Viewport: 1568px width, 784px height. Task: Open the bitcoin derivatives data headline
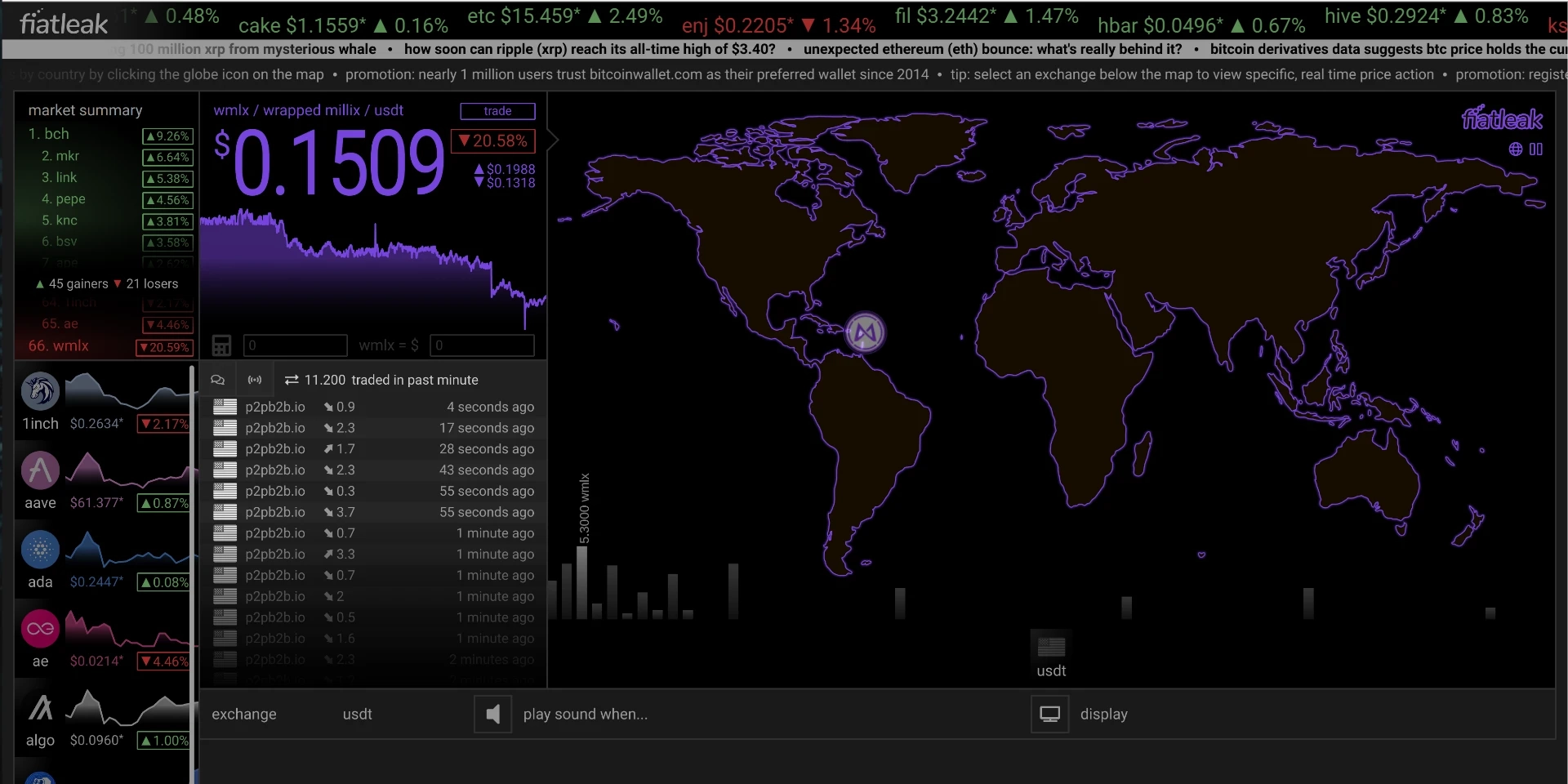(1388, 49)
